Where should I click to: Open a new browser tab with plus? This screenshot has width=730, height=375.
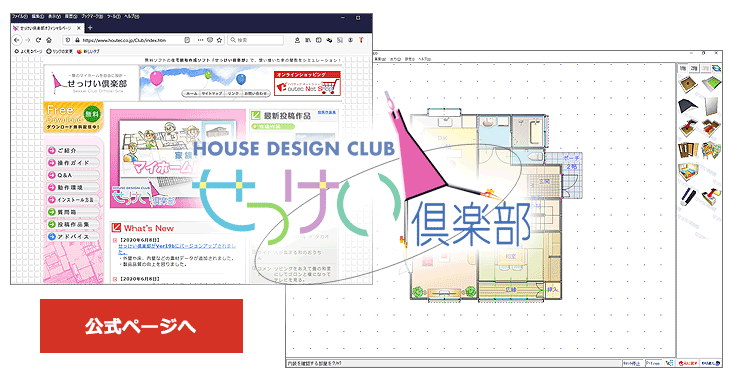coord(90,28)
